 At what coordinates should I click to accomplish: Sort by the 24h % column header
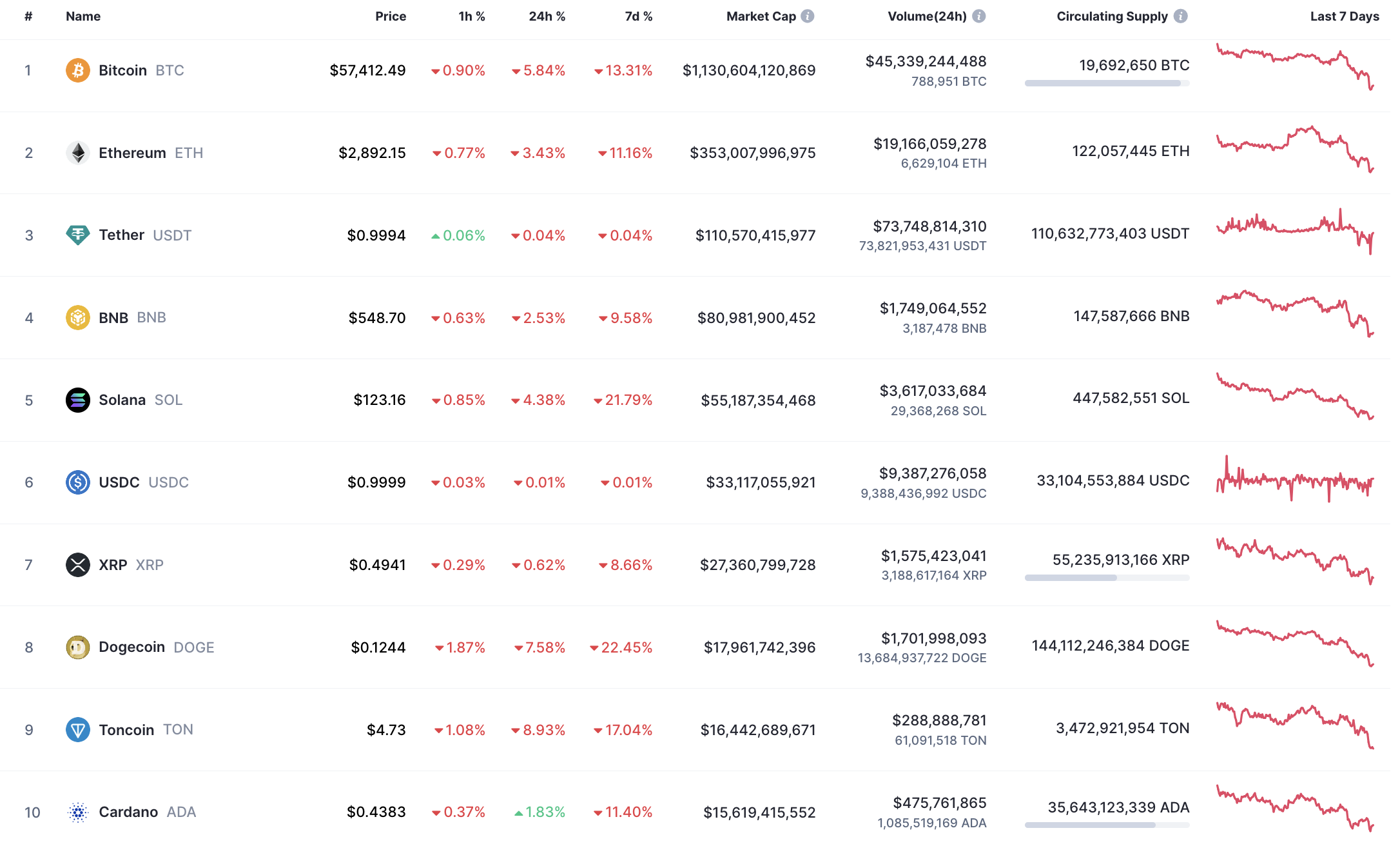547,16
